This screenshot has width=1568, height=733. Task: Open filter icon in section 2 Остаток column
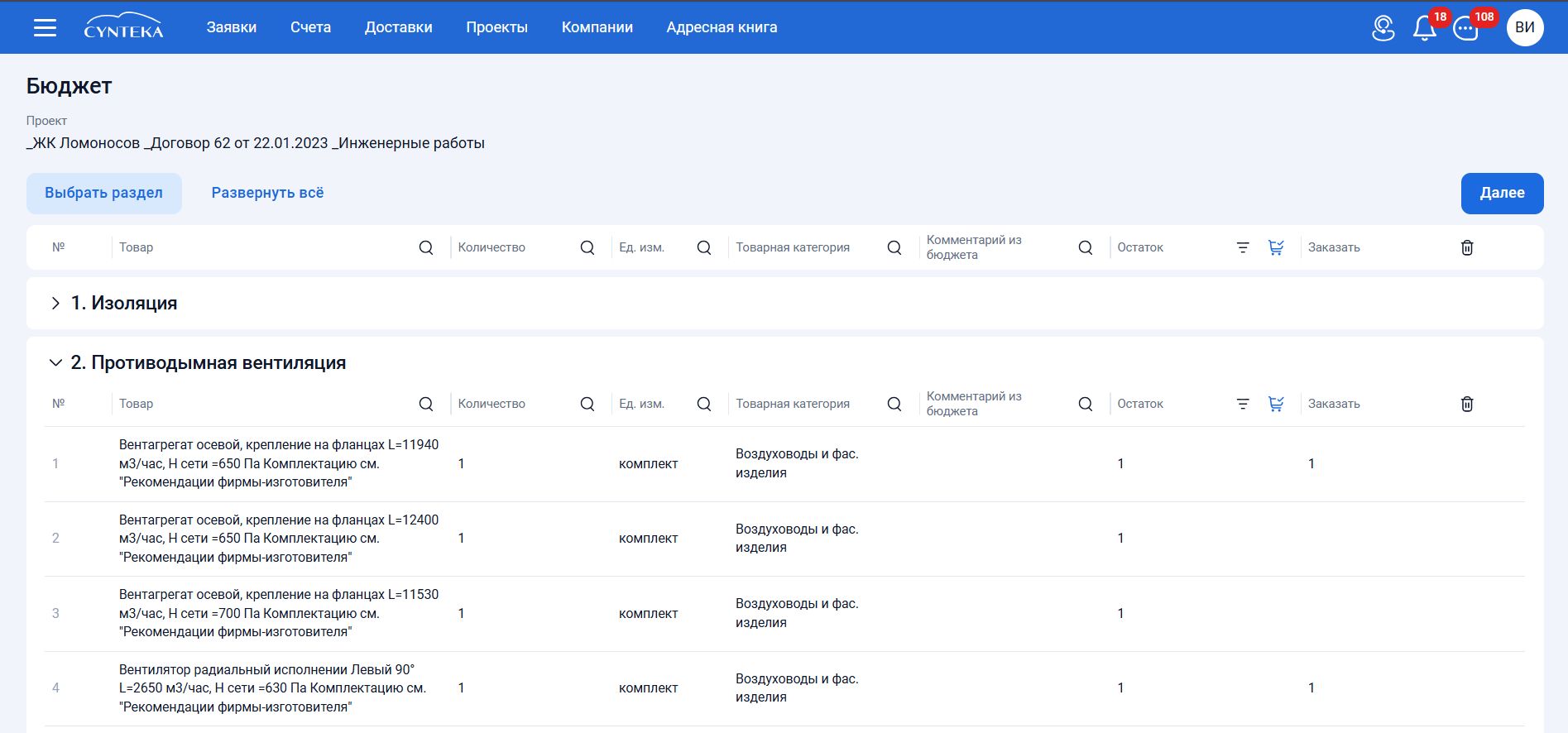[1243, 404]
